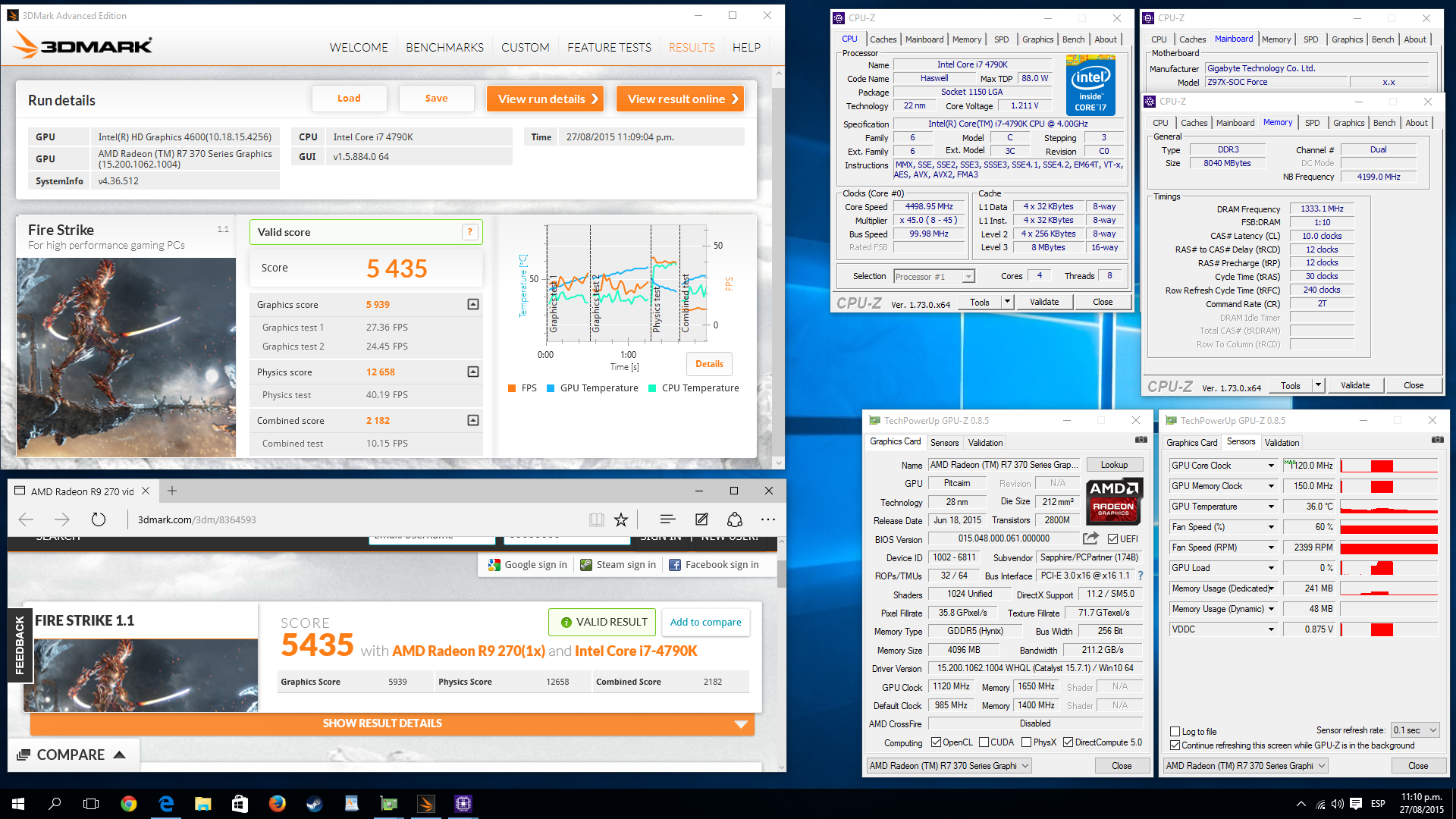Open File Explorer from taskbar
This screenshot has height=819, width=1456.
click(202, 804)
